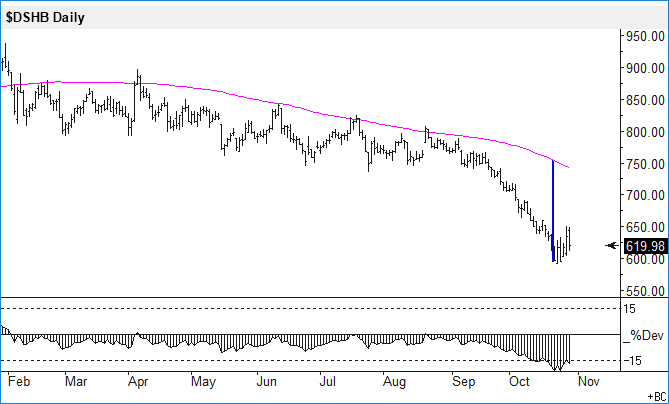The image size is (669, 404).
Task: Select the blue vertical measurement line
Action: (553, 210)
